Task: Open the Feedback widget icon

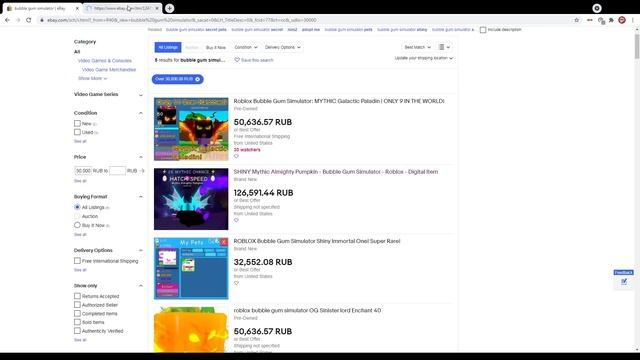Action: 624,282
